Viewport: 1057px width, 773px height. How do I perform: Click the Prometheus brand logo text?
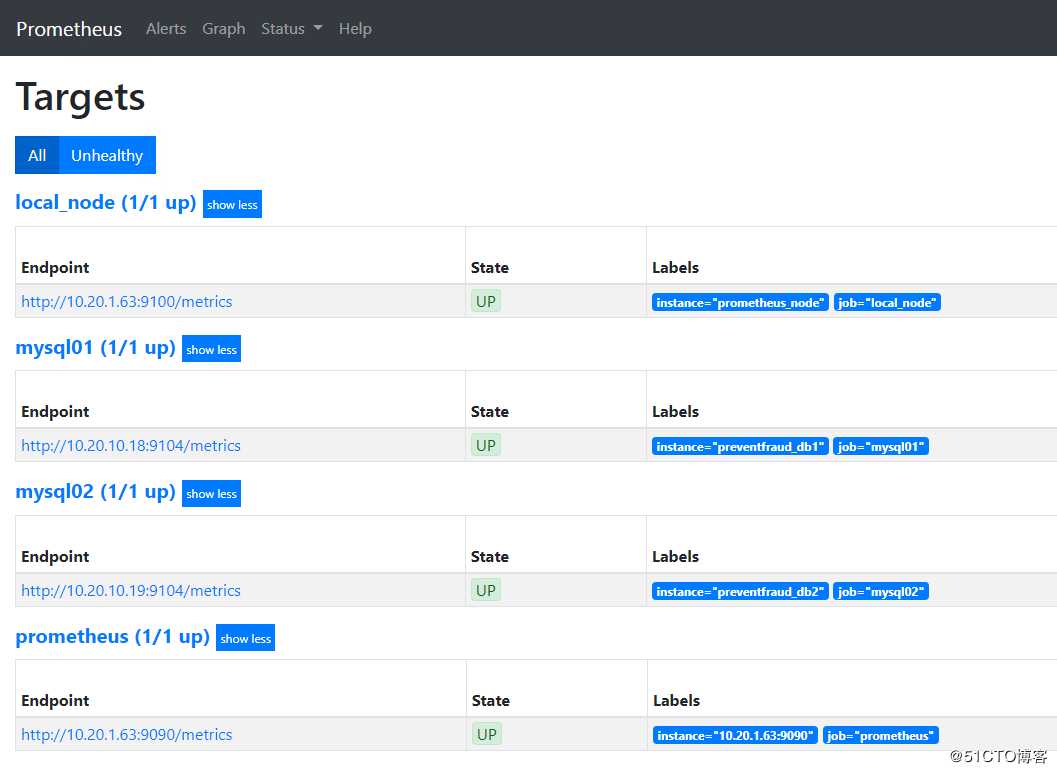click(69, 29)
